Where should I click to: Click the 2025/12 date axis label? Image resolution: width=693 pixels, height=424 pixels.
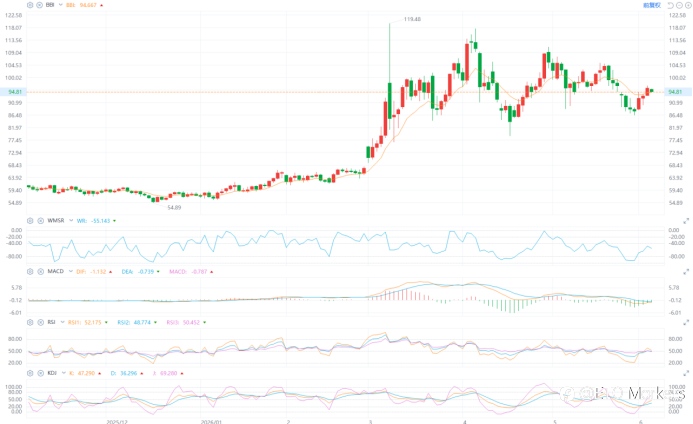point(117,421)
